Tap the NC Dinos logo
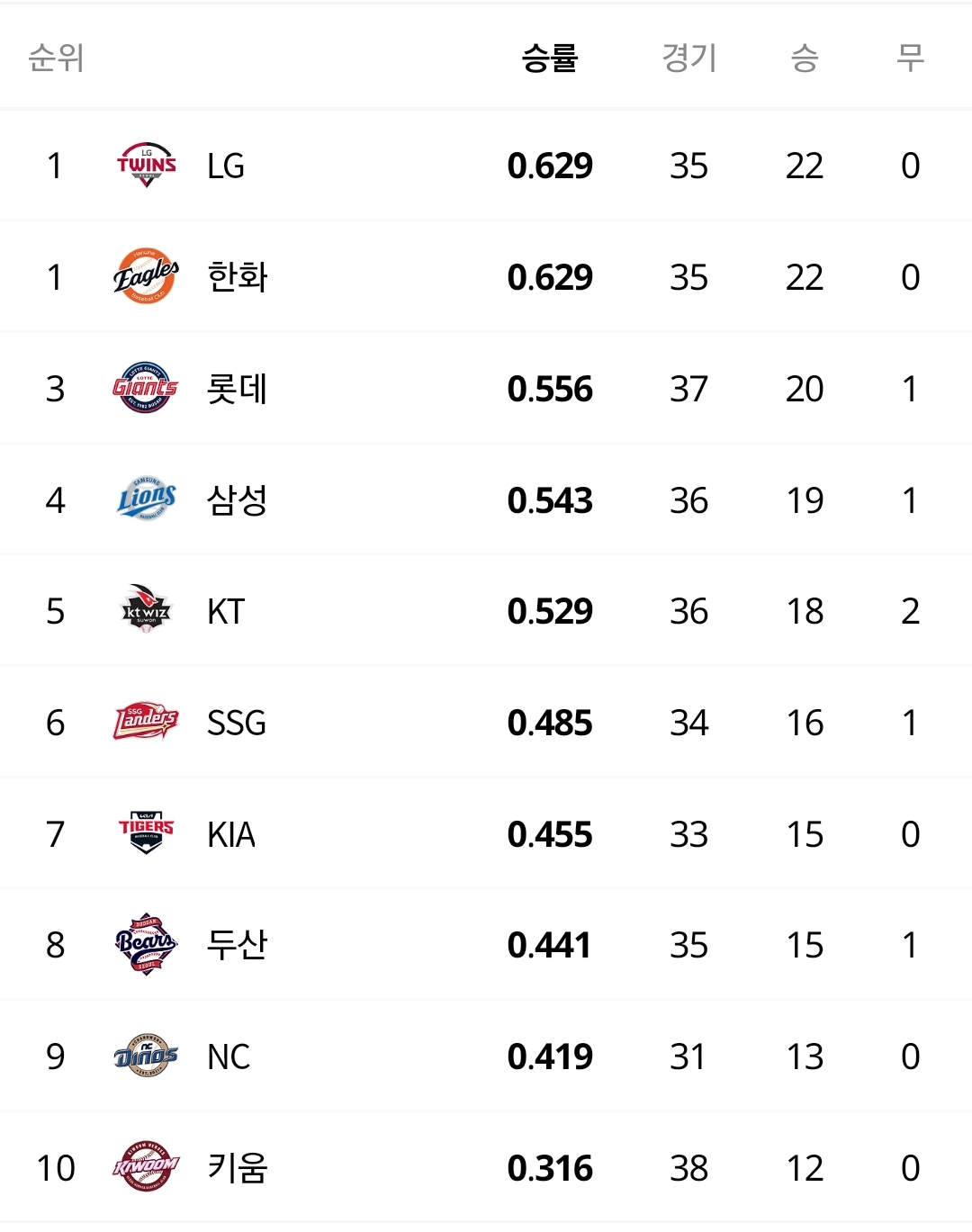 click(146, 1056)
